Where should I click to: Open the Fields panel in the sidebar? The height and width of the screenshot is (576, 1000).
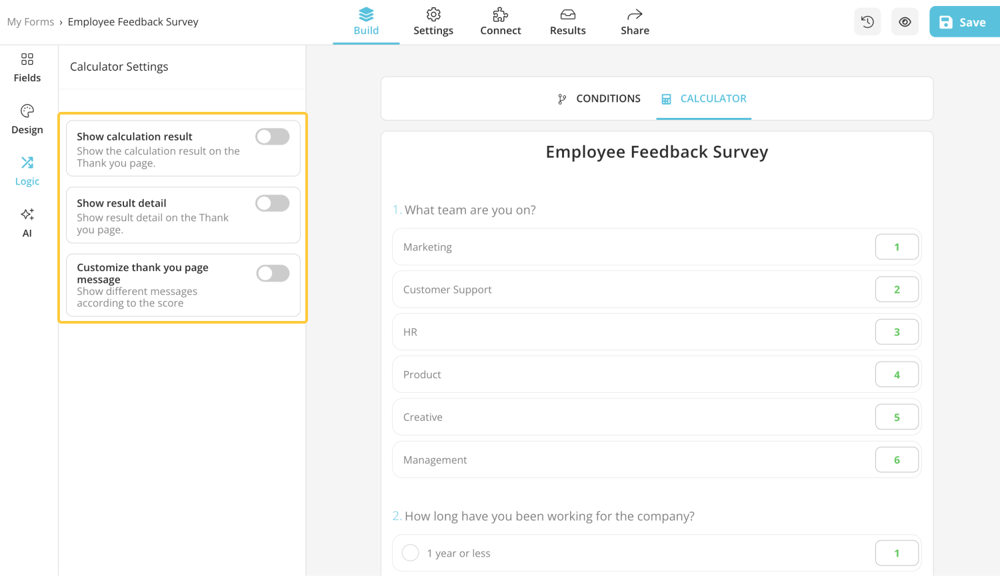26,67
